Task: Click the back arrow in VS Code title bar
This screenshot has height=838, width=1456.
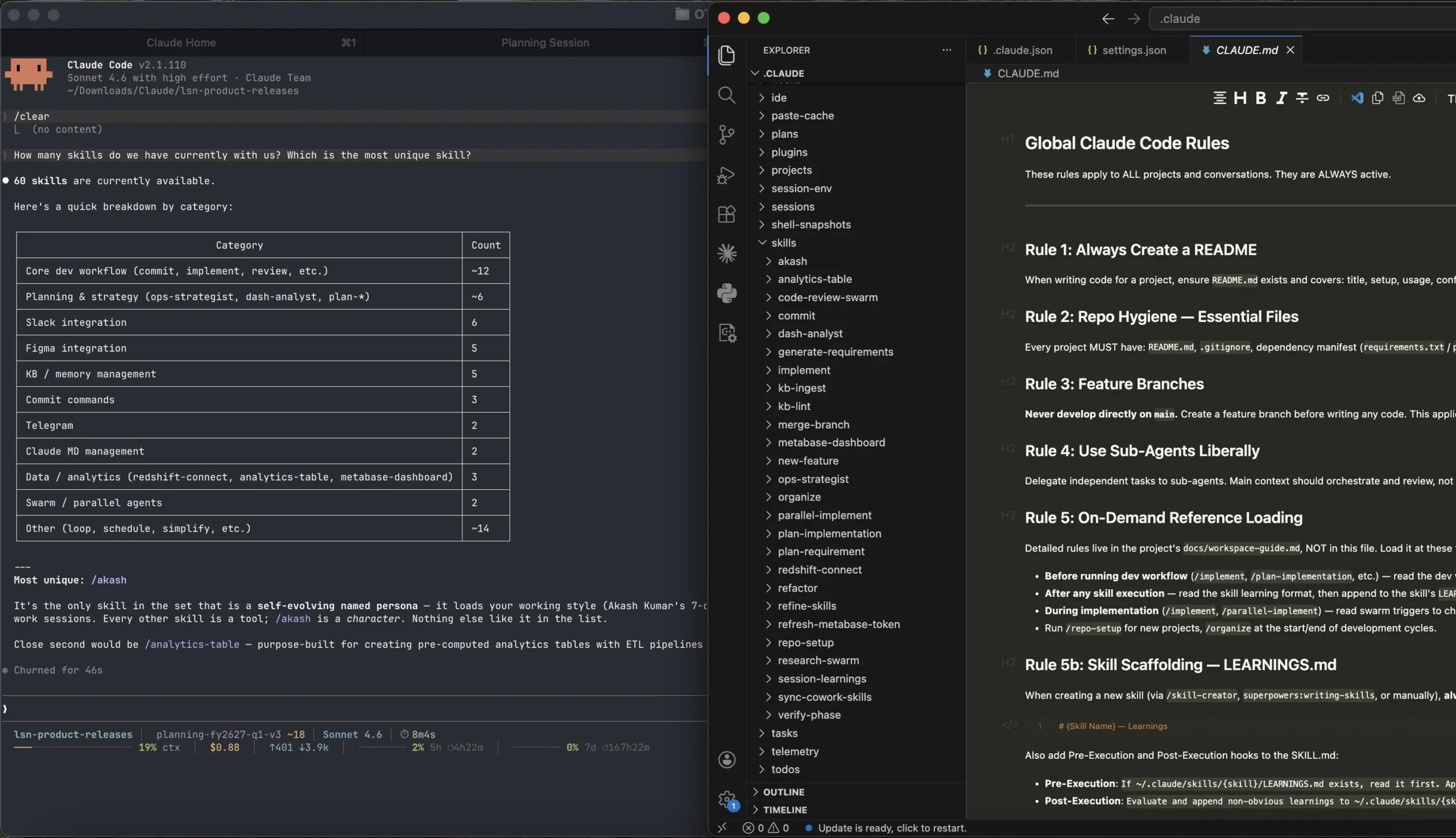Action: pyautogui.click(x=1108, y=19)
